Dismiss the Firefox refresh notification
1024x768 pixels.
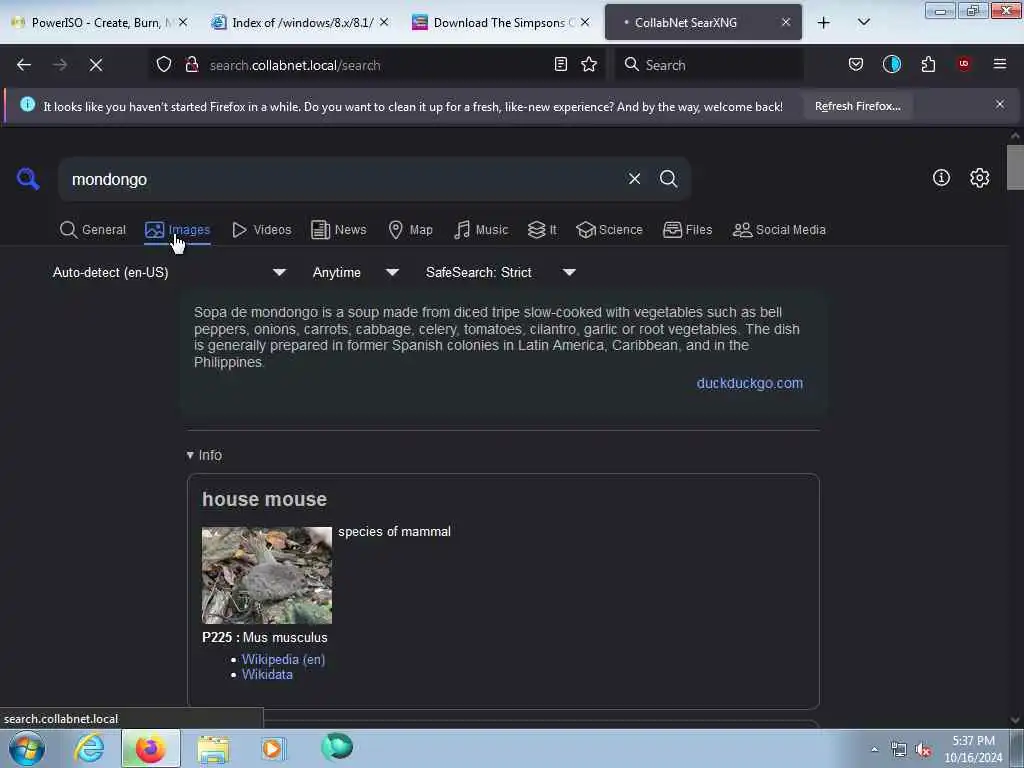(1000, 104)
